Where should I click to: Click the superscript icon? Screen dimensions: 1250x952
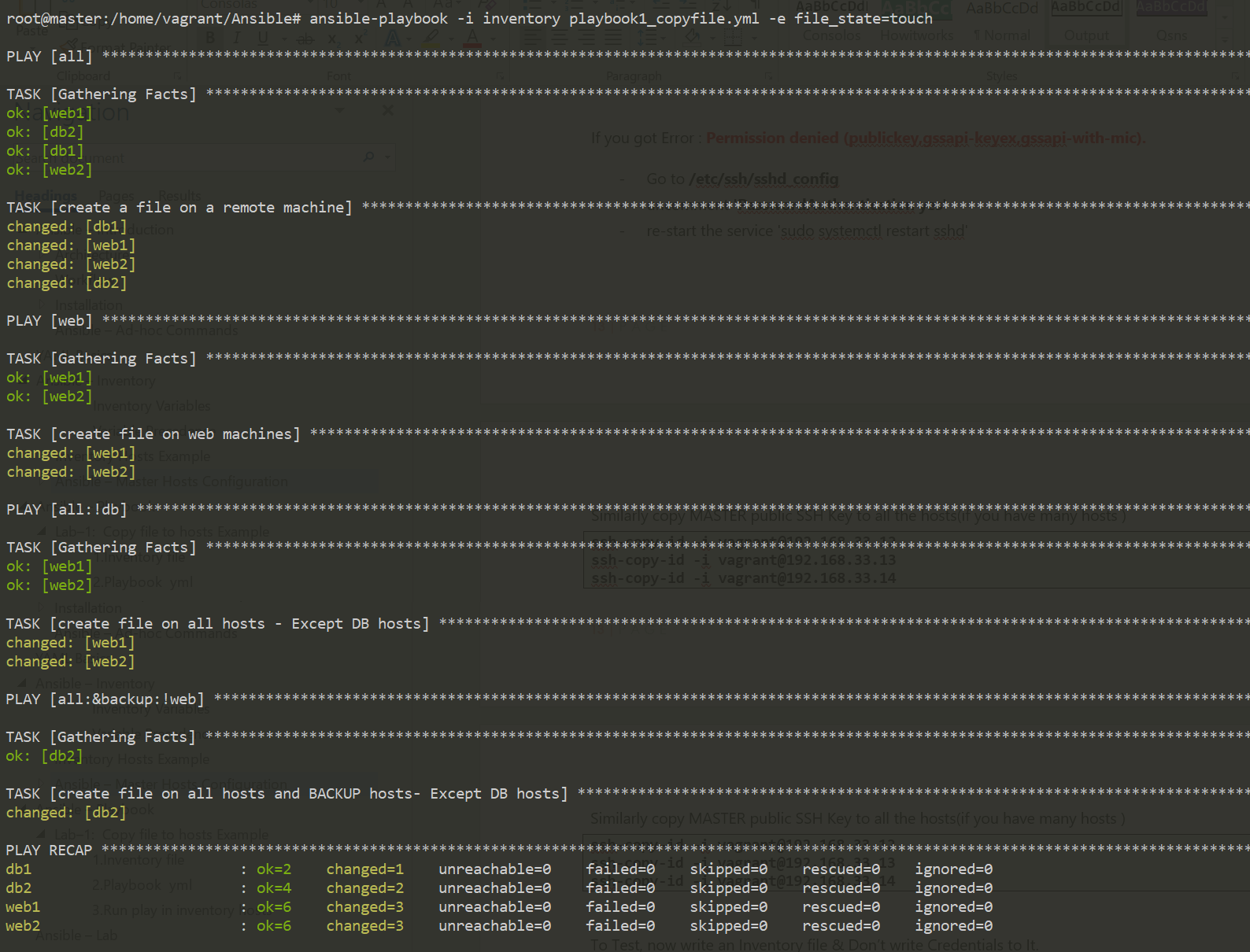[360, 39]
